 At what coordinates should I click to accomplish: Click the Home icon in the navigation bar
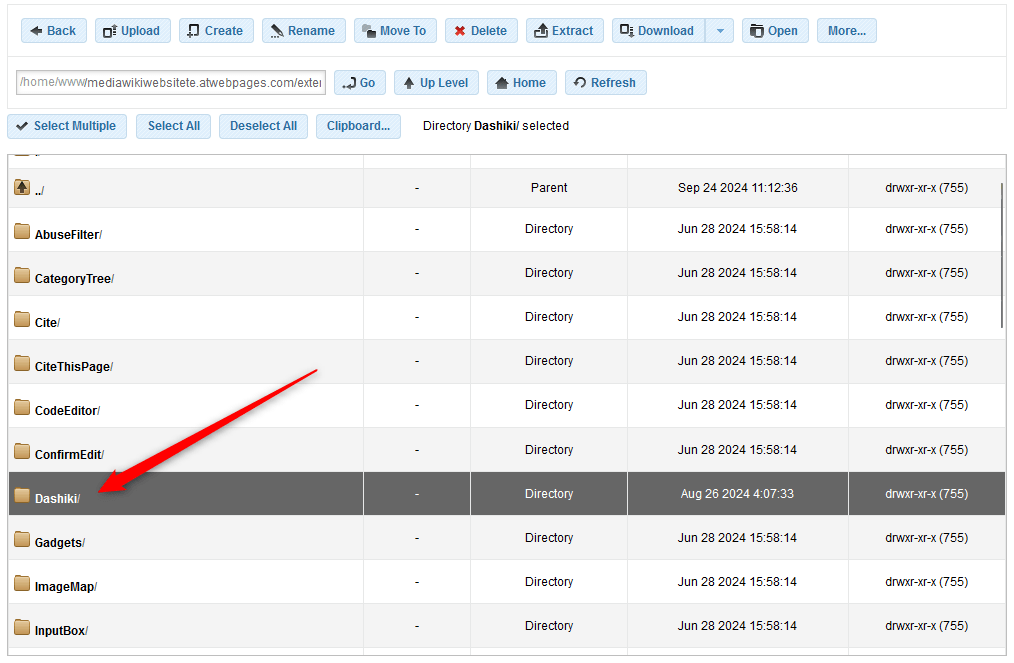[502, 82]
